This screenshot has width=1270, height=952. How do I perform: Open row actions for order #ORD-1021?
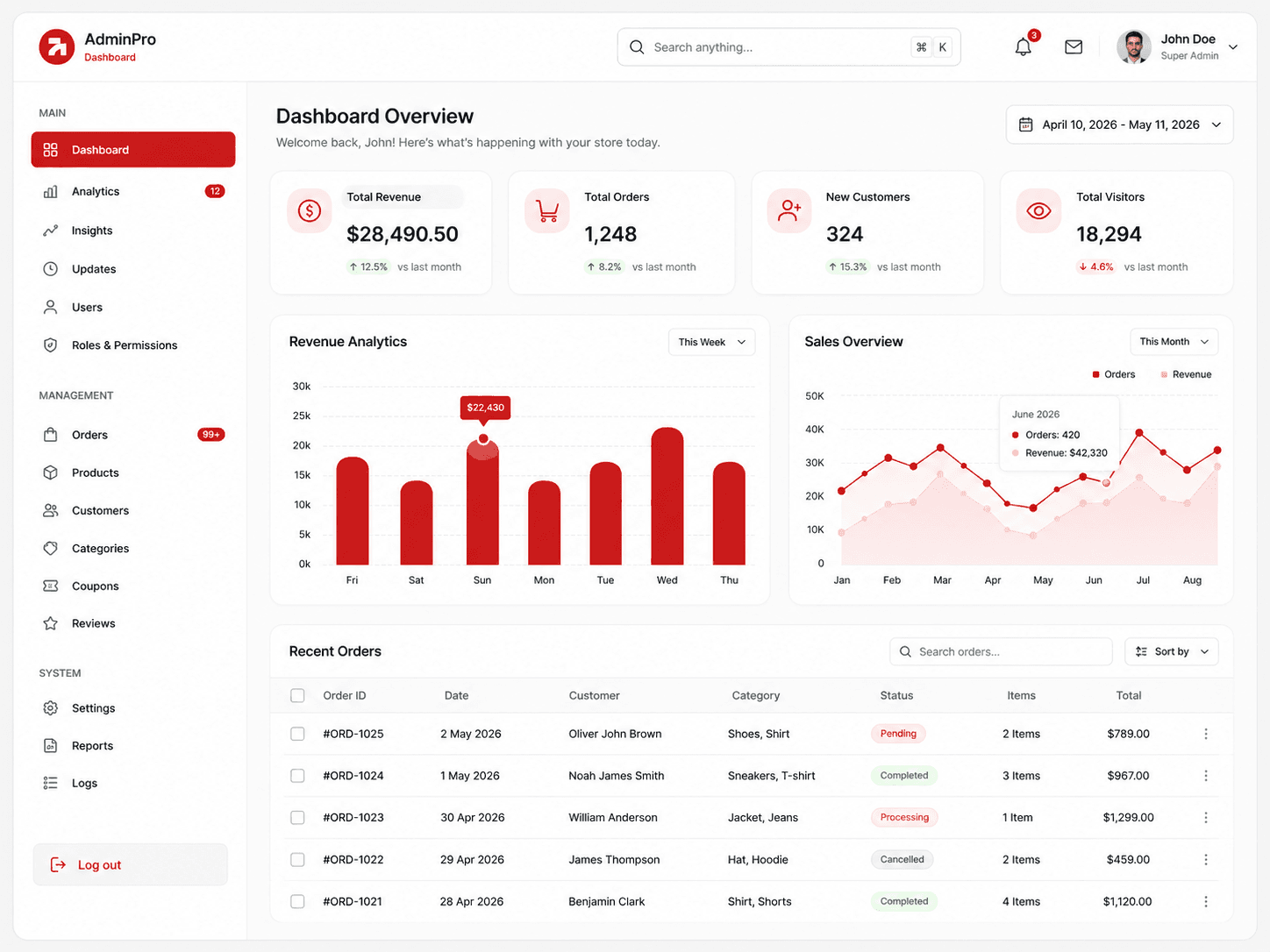click(1206, 901)
